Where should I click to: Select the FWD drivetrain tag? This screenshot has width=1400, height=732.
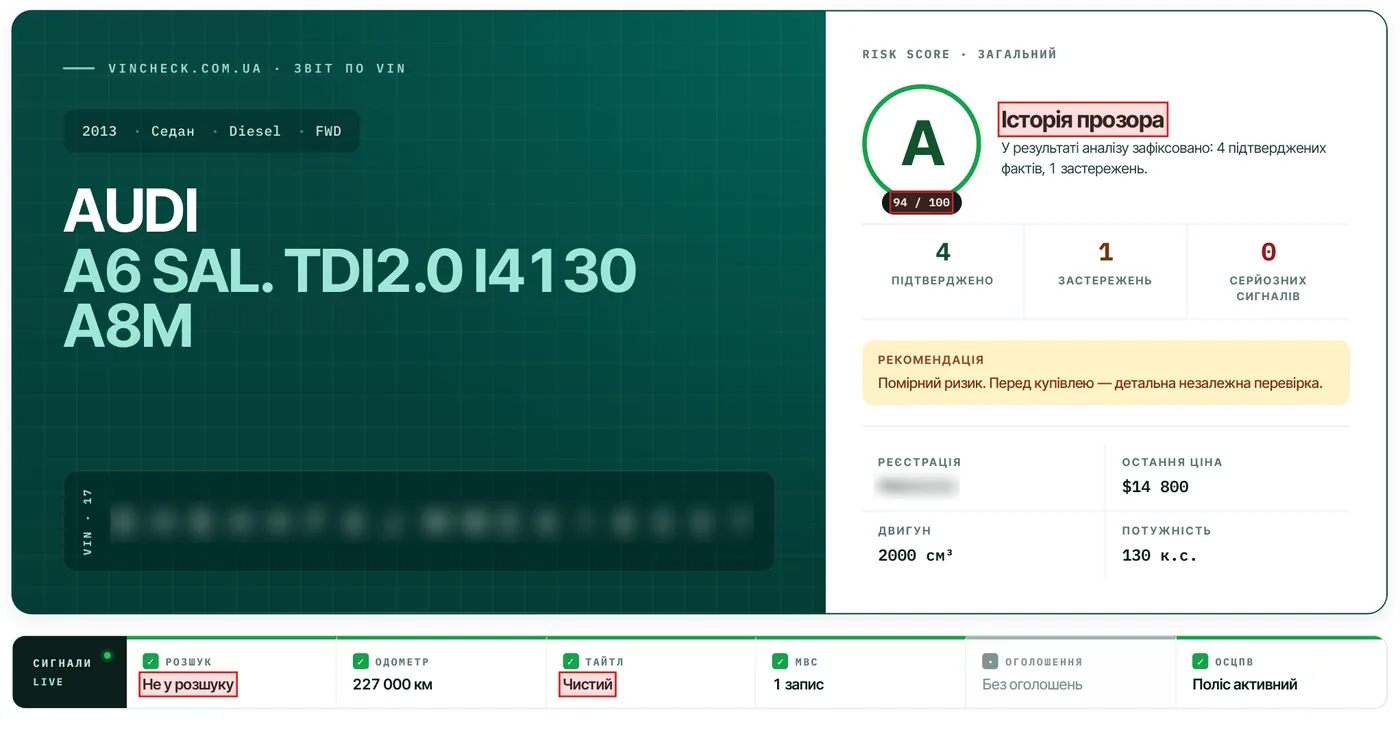329,131
